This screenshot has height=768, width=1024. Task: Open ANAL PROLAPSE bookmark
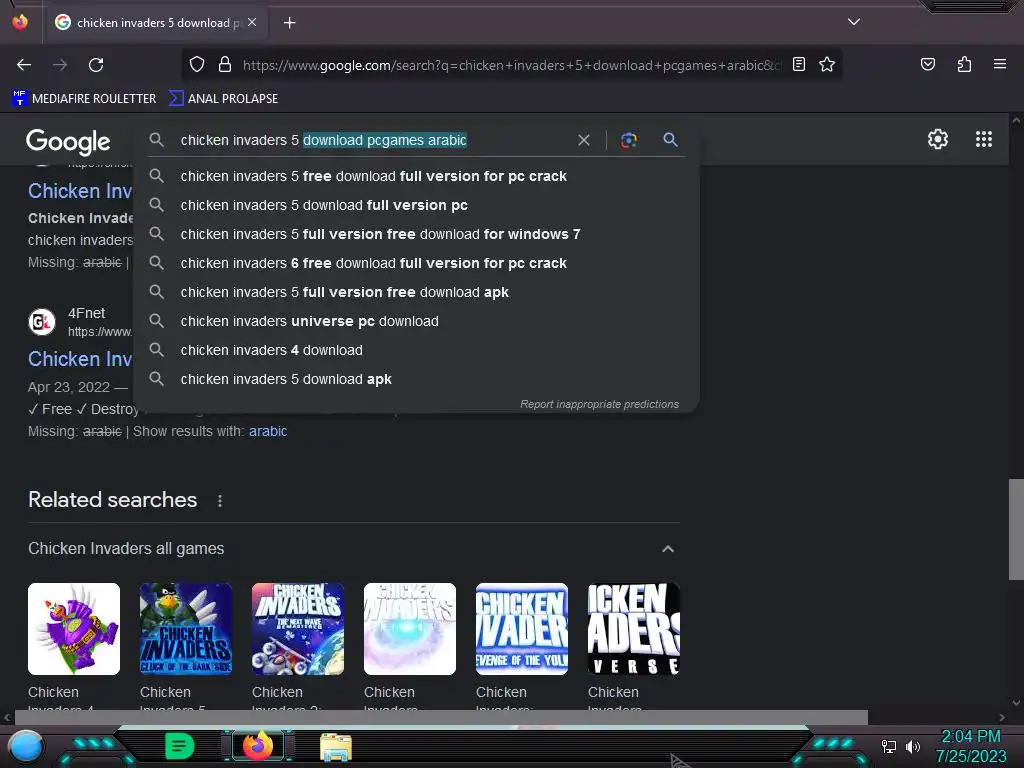(223, 99)
